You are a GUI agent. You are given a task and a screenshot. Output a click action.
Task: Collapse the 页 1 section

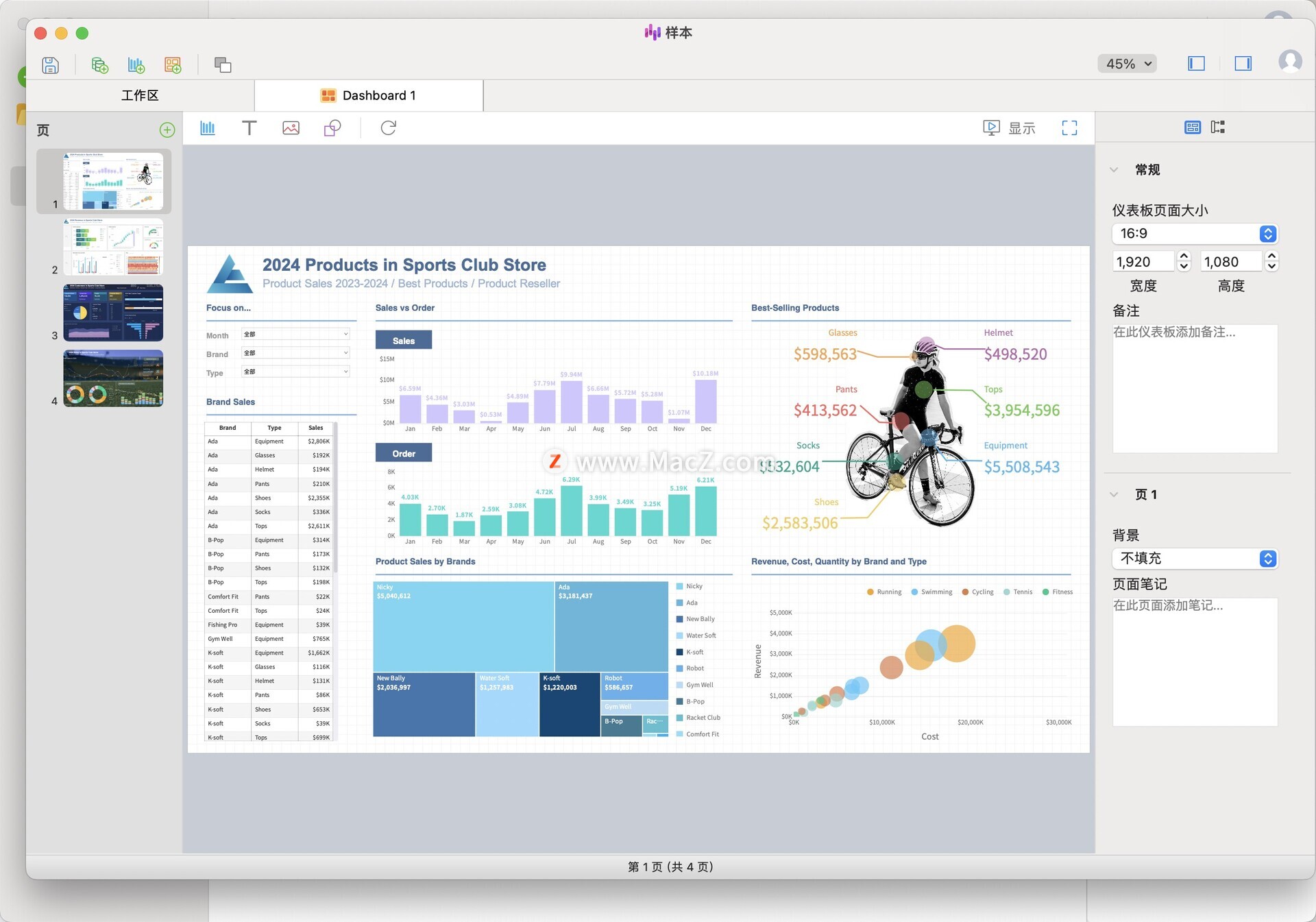click(1114, 494)
